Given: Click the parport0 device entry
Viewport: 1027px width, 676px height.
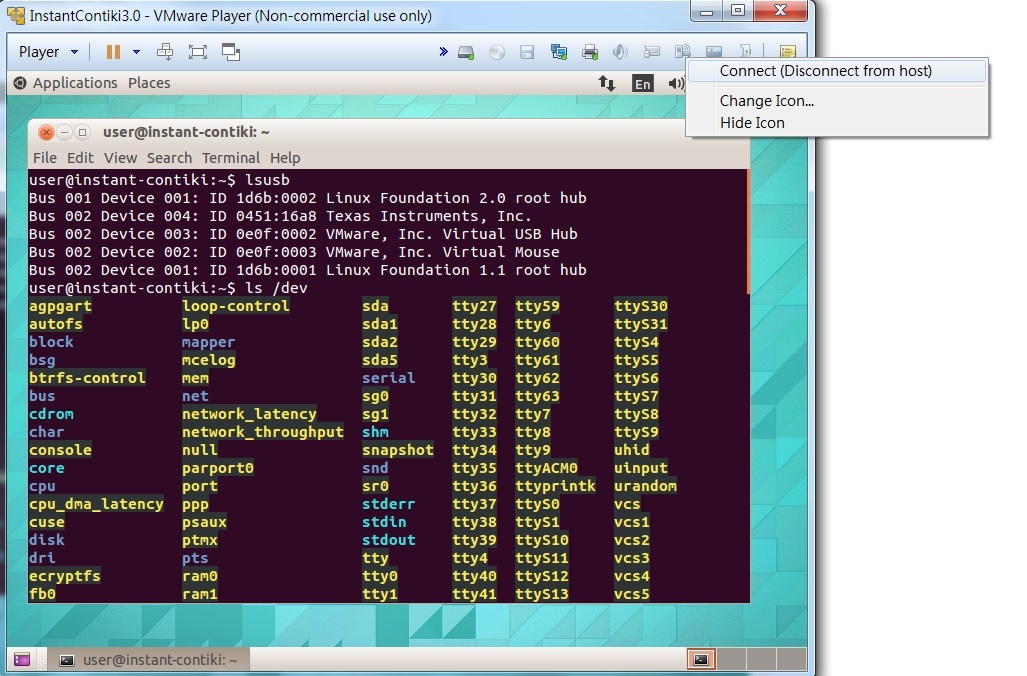Looking at the screenshot, I should (x=217, y=468).
